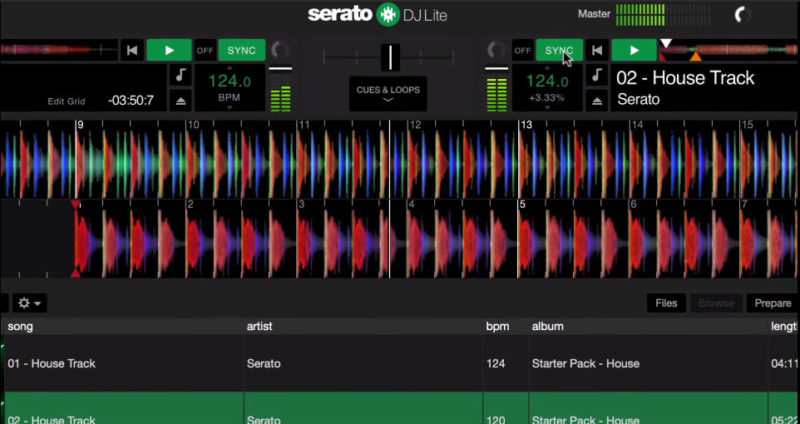
Task: Open the Browse panel
Action: [x=716, y=303]
